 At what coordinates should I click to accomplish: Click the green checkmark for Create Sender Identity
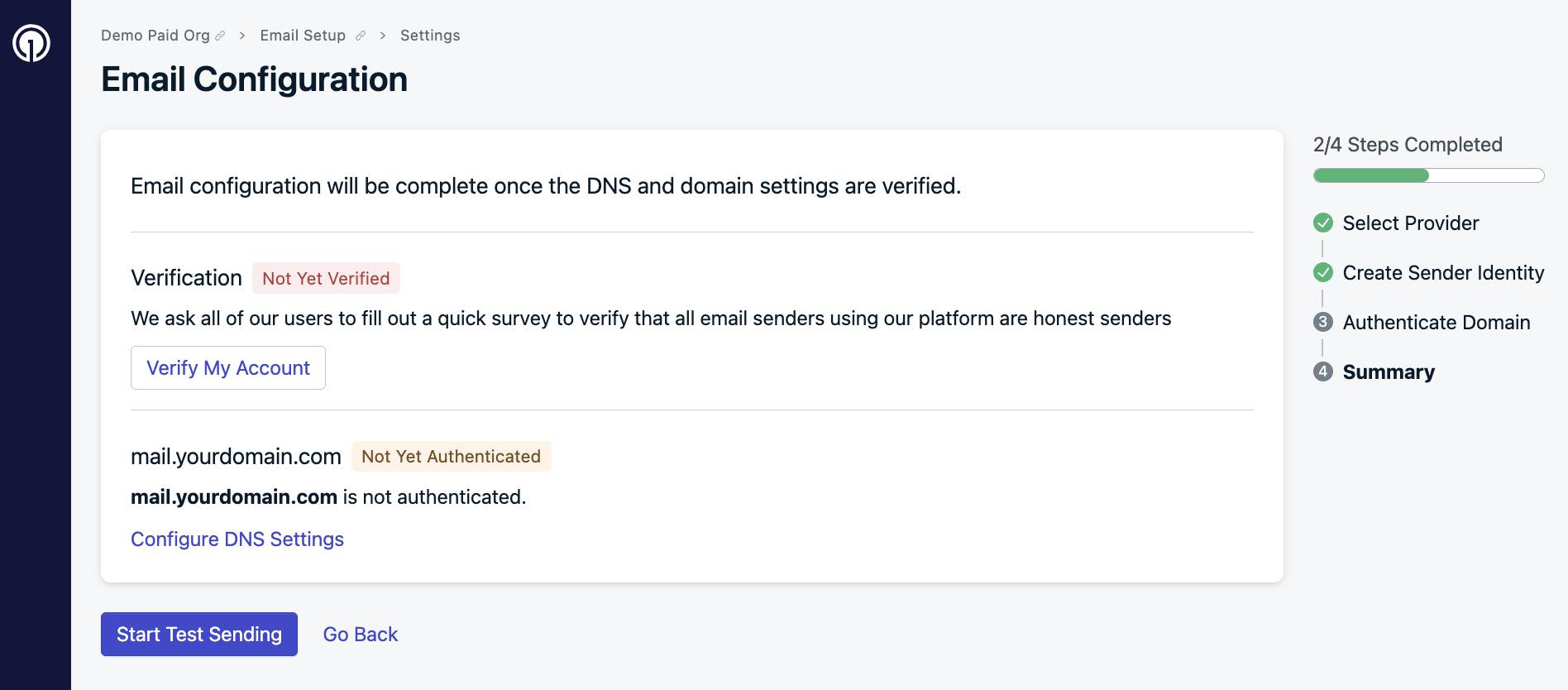tap(1323, 272)
